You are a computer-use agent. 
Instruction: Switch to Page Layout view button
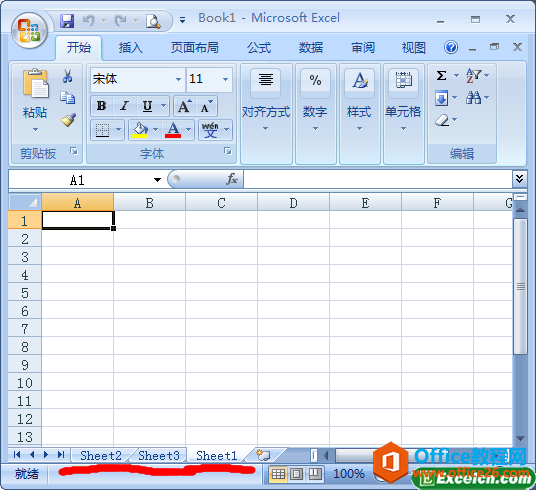point(296,474)
